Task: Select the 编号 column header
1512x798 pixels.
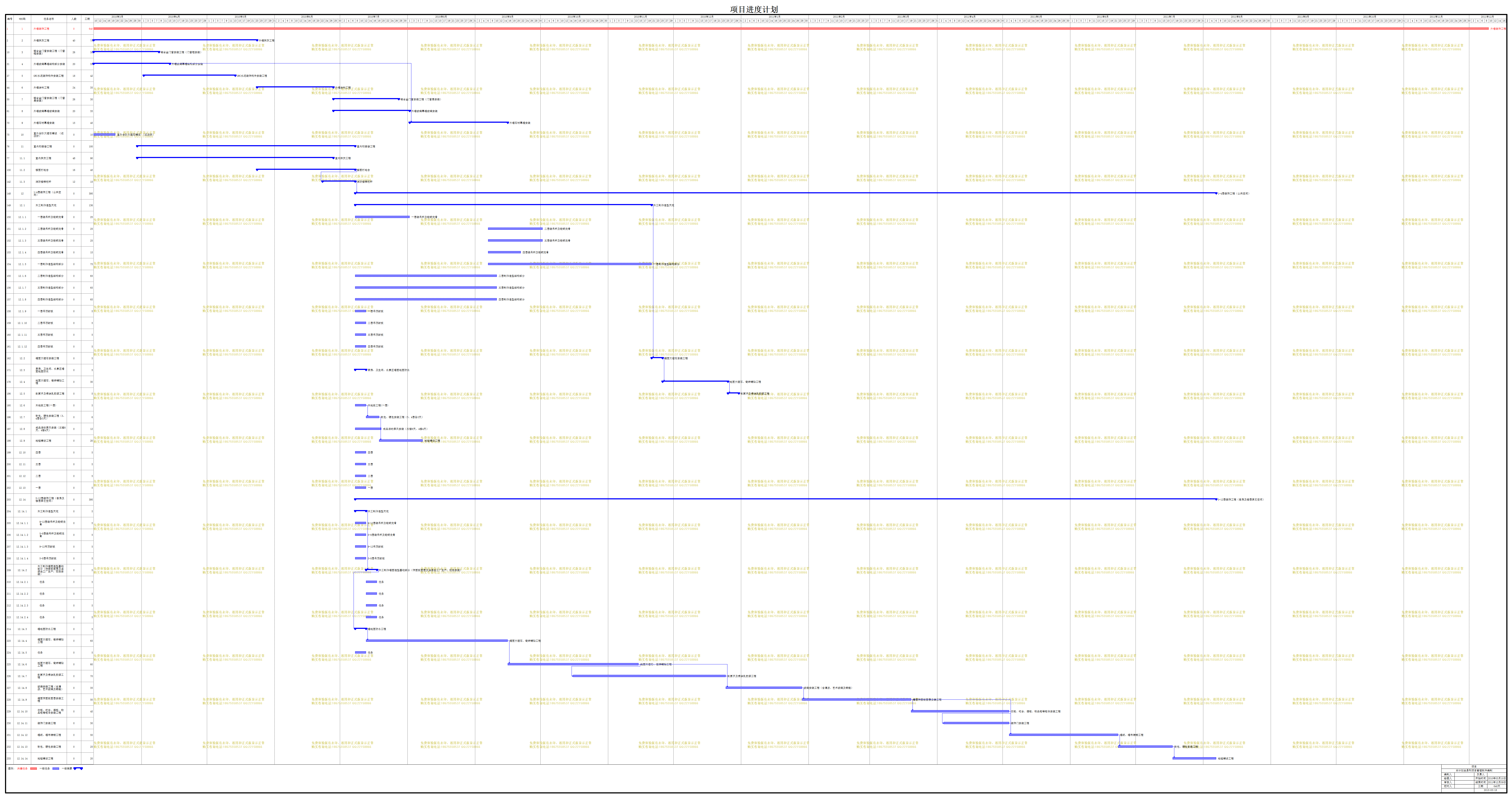Action: pos(10,19)
